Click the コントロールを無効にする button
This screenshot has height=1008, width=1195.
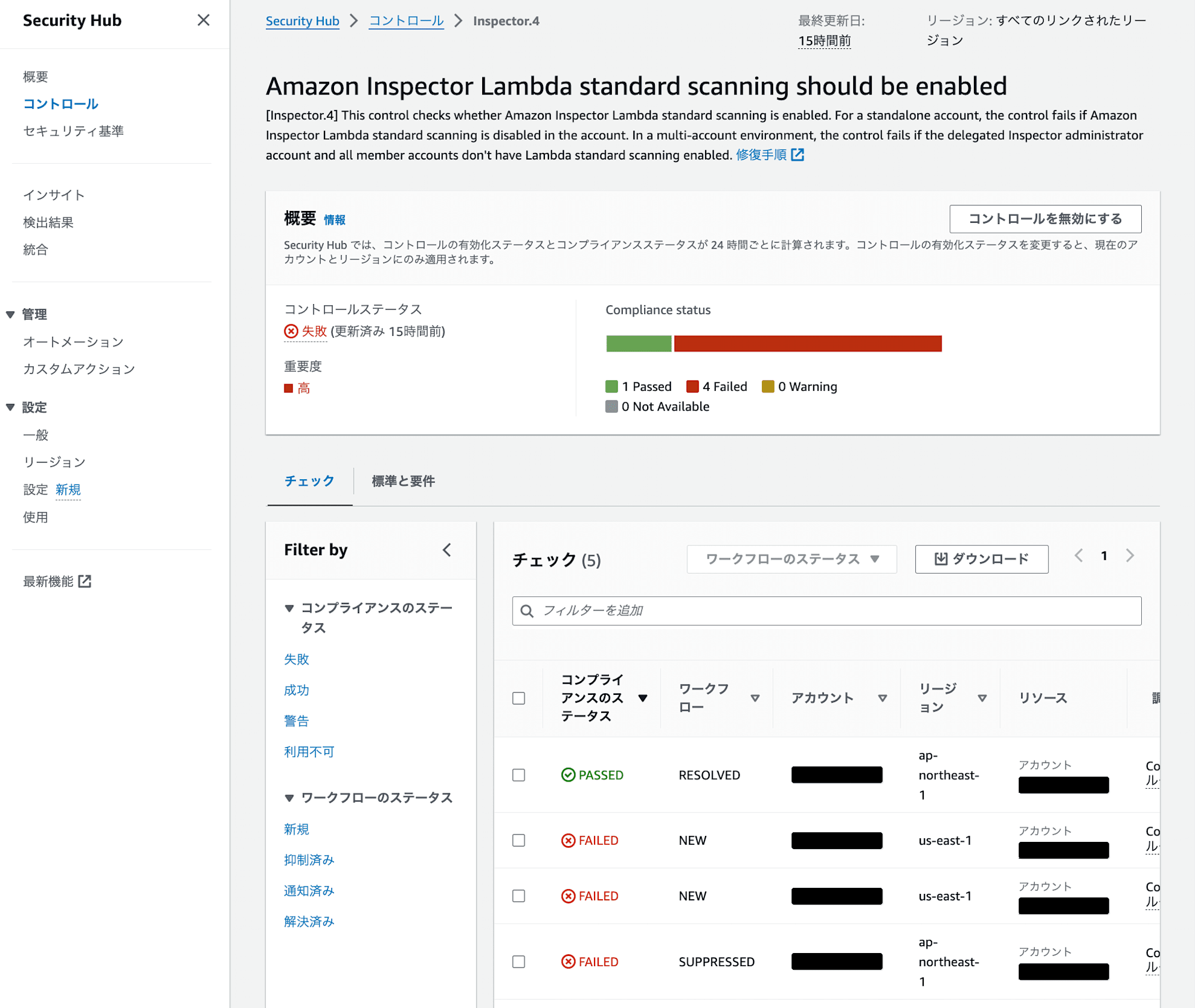[x=1043, y=219]
